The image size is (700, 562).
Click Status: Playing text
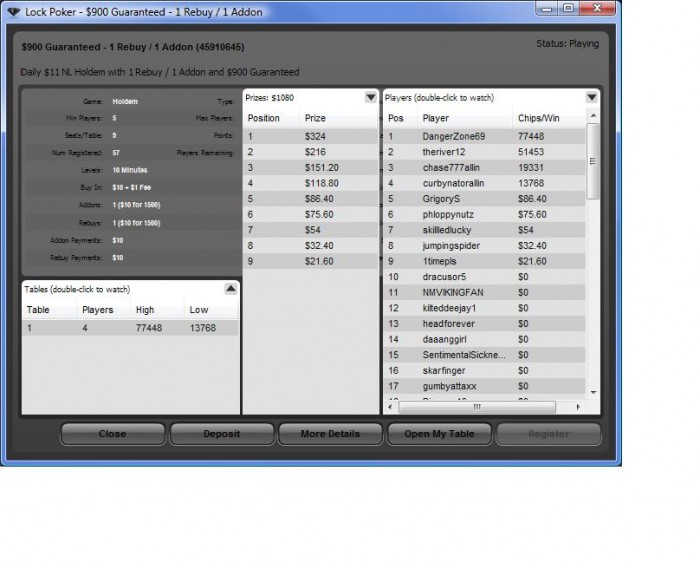point(567,44)
